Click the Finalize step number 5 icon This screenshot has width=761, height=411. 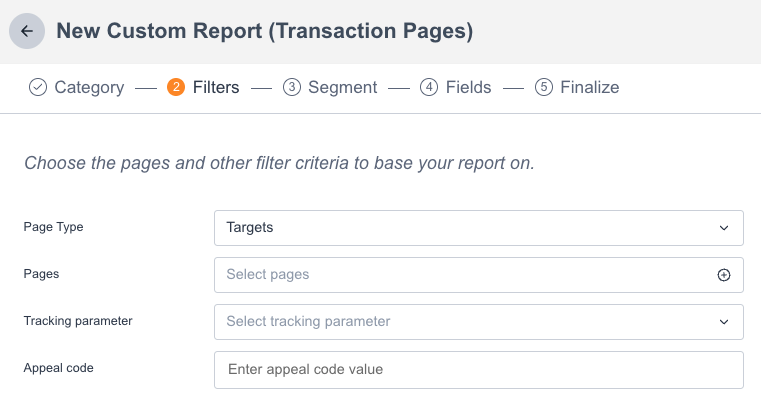(x=544, y=87)
